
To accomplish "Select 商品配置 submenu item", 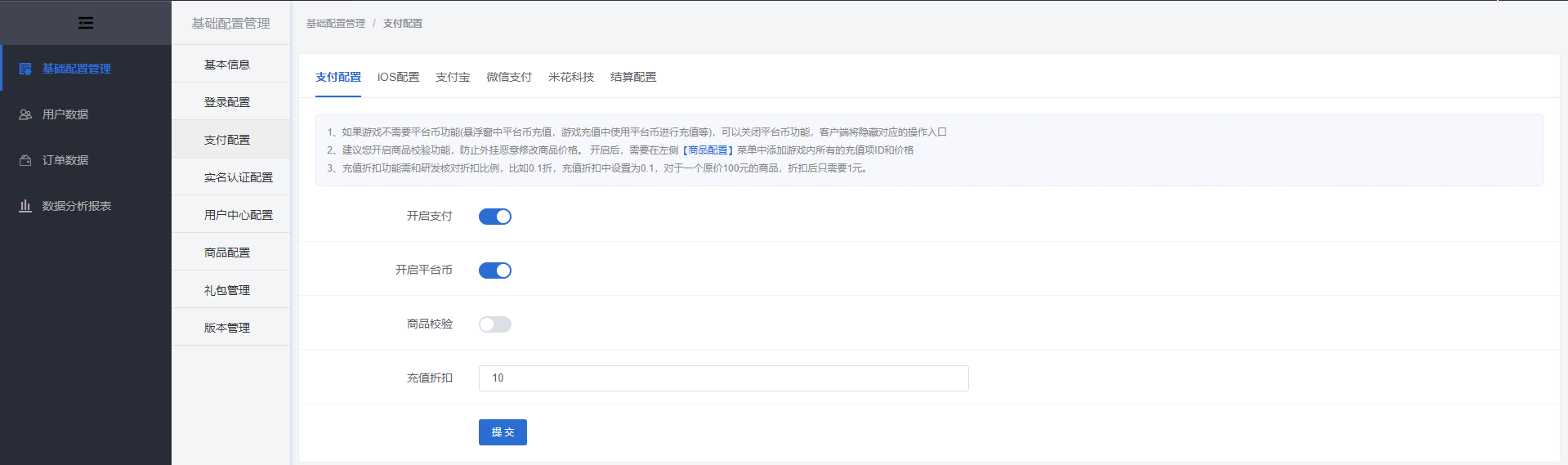I will (x=230, y=252).
